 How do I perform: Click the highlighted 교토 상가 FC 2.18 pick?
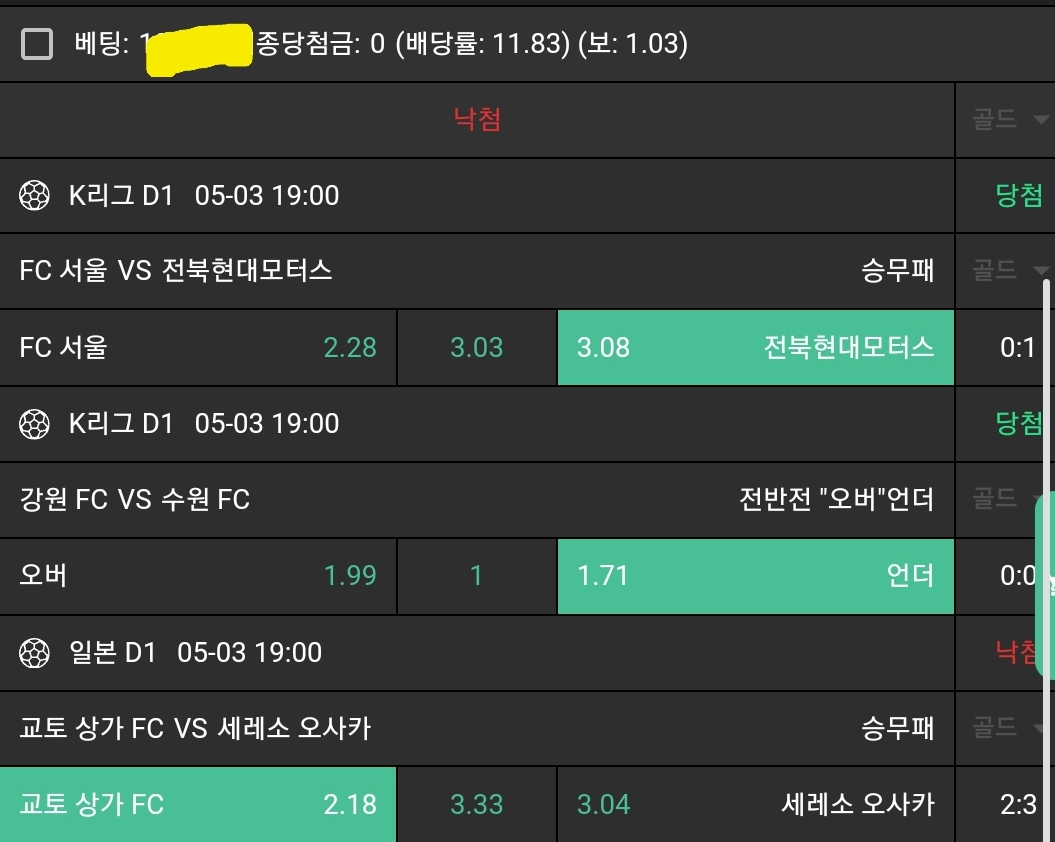click(198, 804)
